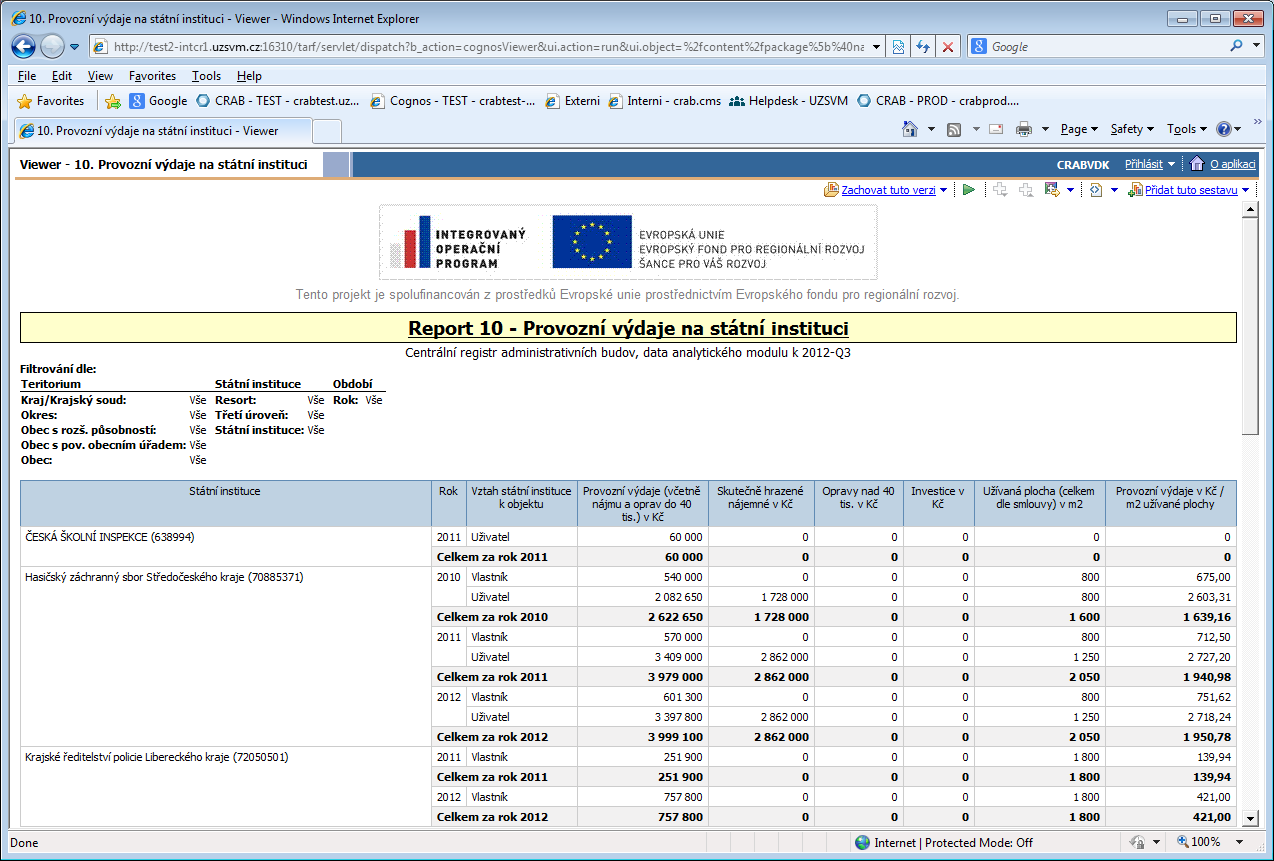Click the vertical scrollbar up arrow
This screenshot has width=1274, height=861.
tap(1249, 208)
